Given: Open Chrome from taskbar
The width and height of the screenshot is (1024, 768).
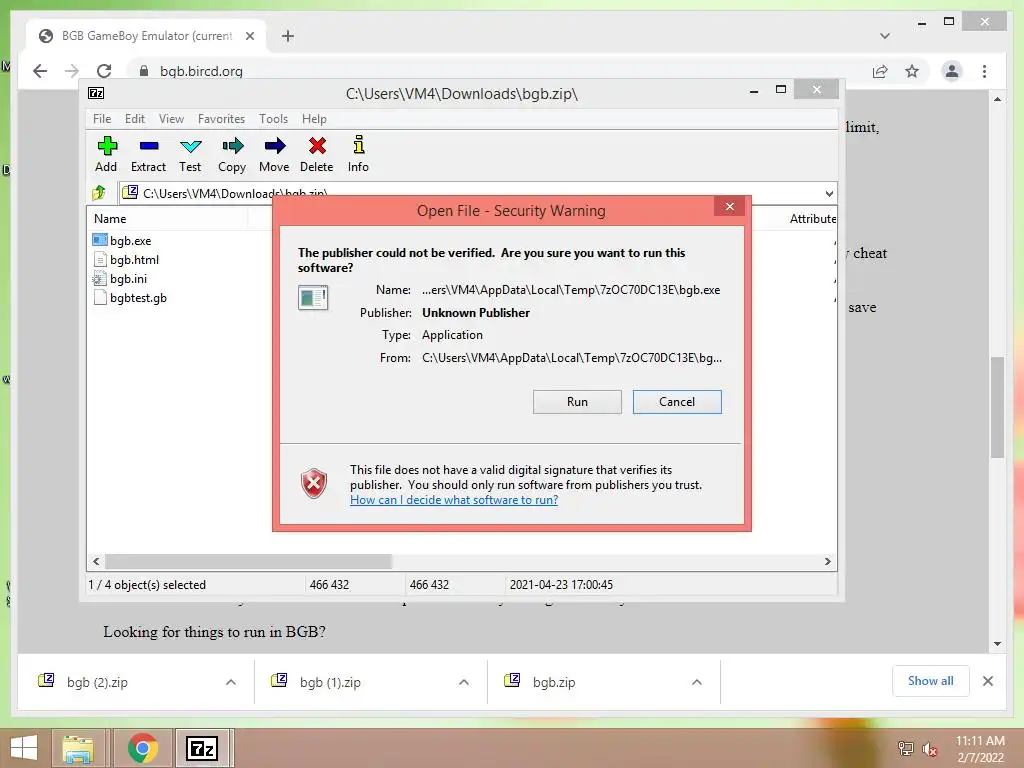Looking at the screenshot, I should (142, 748).
